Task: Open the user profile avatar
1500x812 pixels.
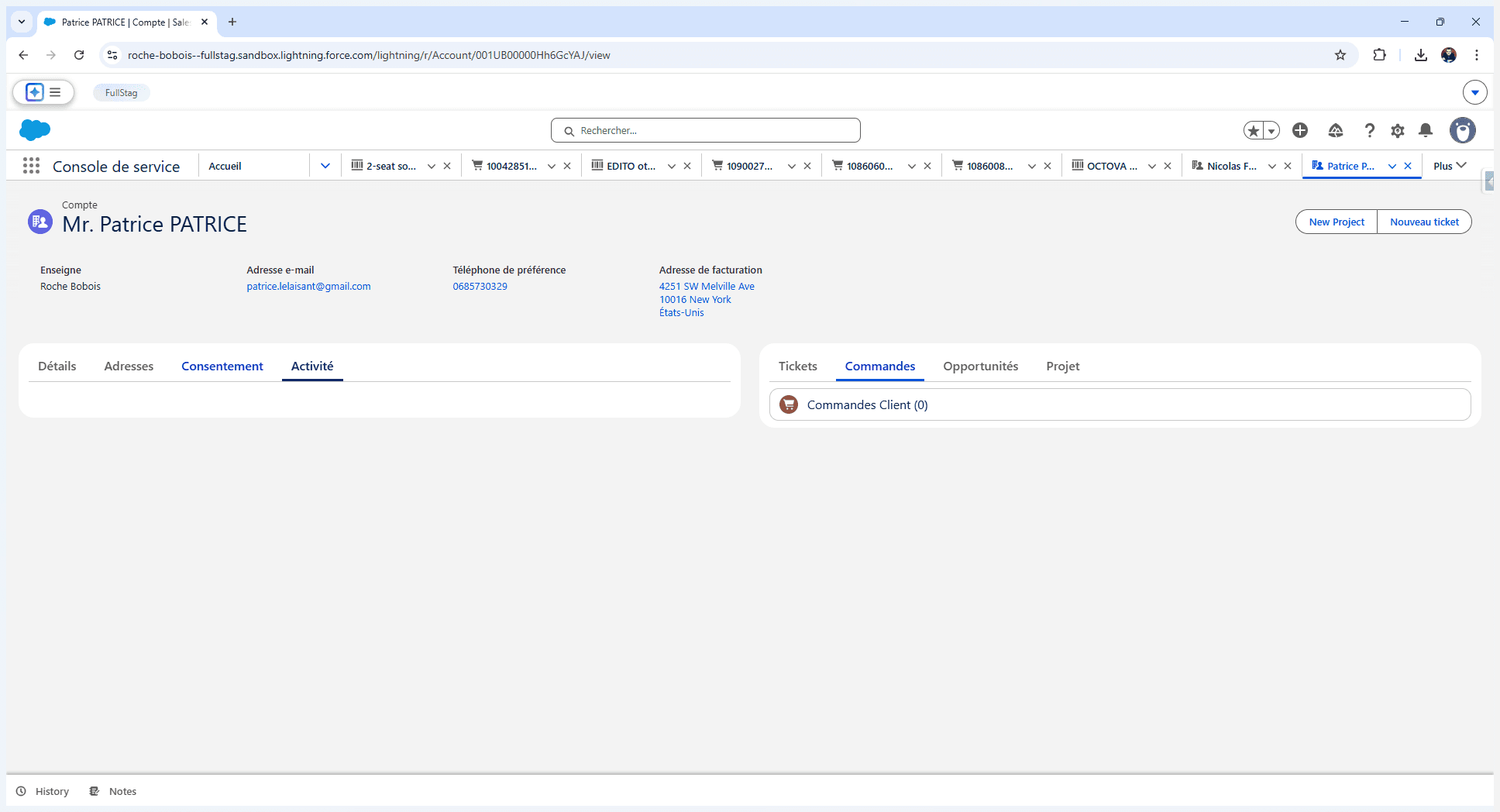Action: pos(1463,130)
